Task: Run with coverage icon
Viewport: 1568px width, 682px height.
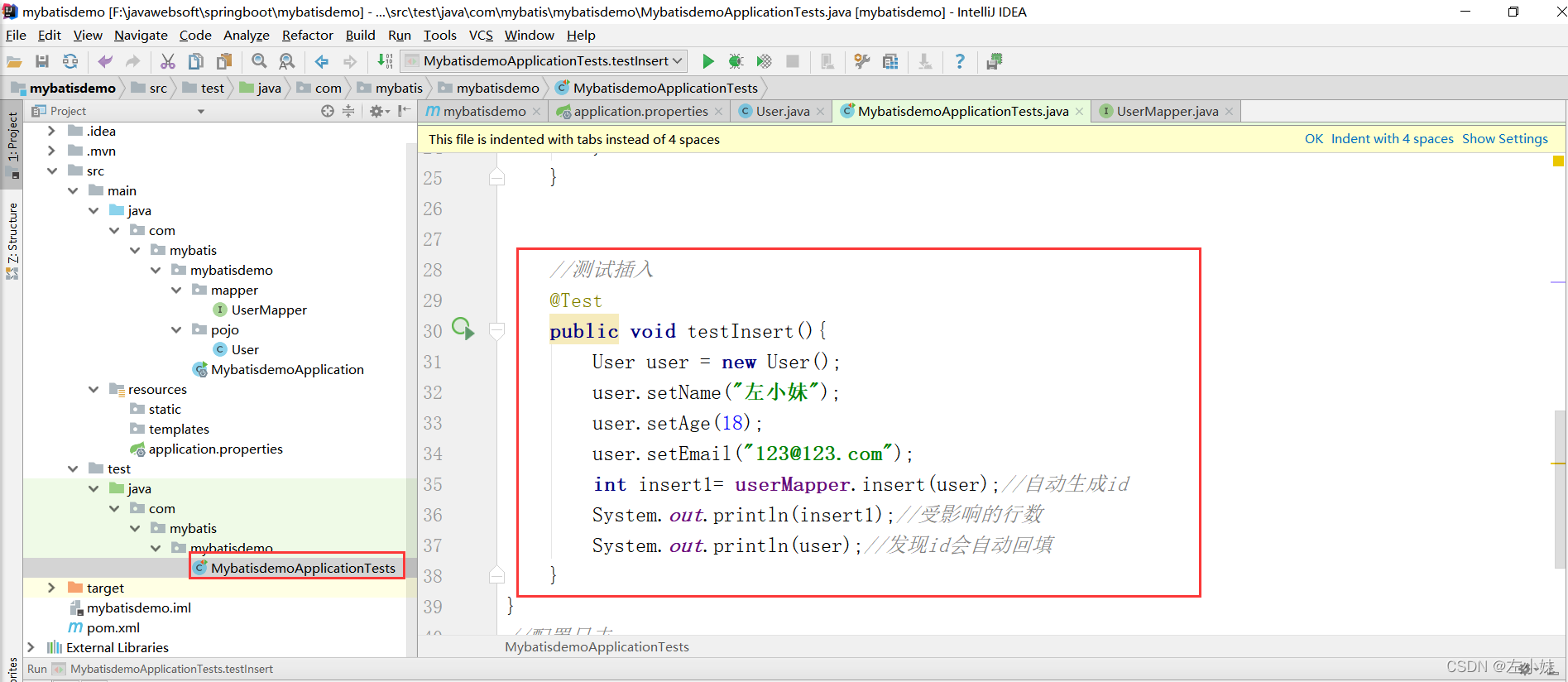Action: pyautogui.click(x=764, y=61)
